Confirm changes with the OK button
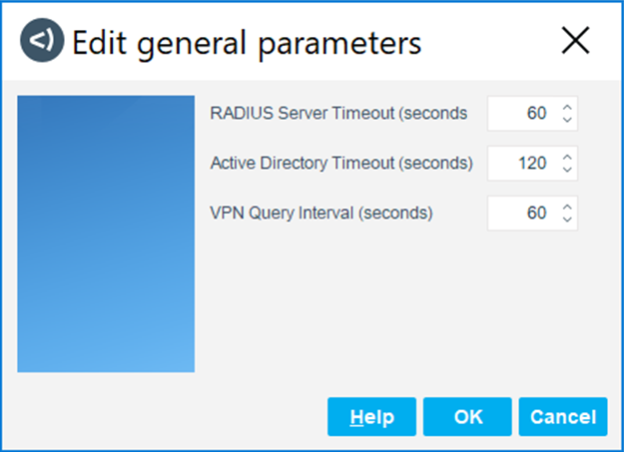Viewport: 624px width, 452px height. point(467,417)
